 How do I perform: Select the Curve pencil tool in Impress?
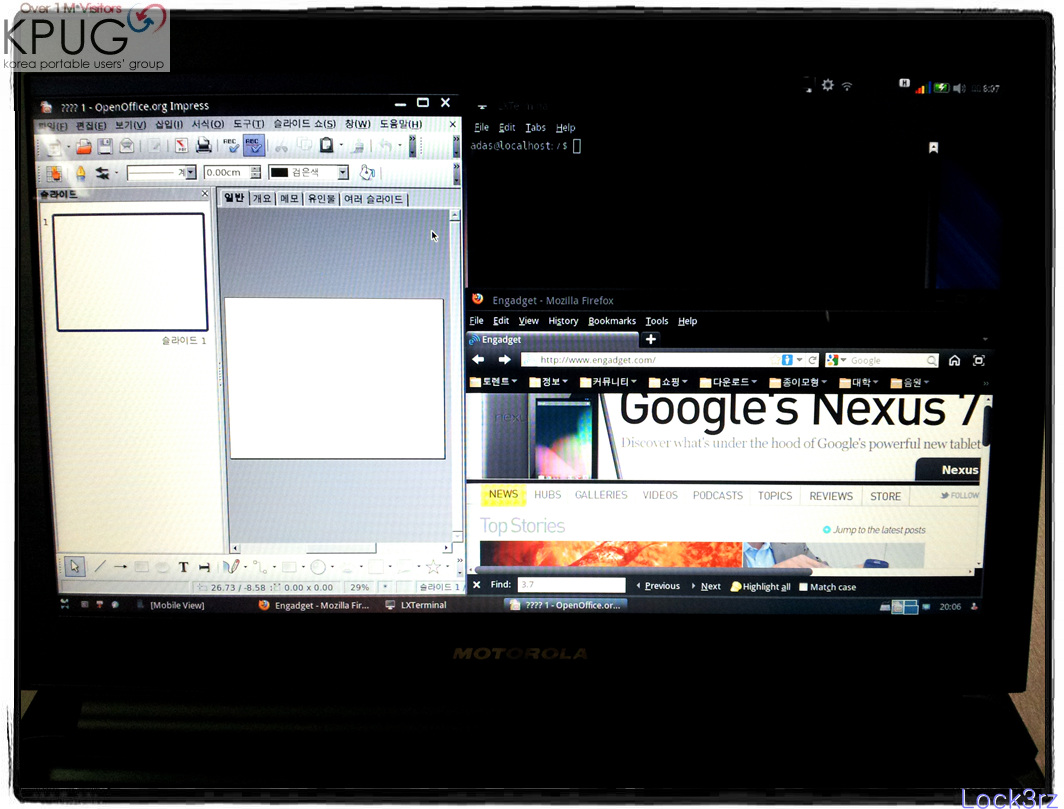click(x=231, y=566)
